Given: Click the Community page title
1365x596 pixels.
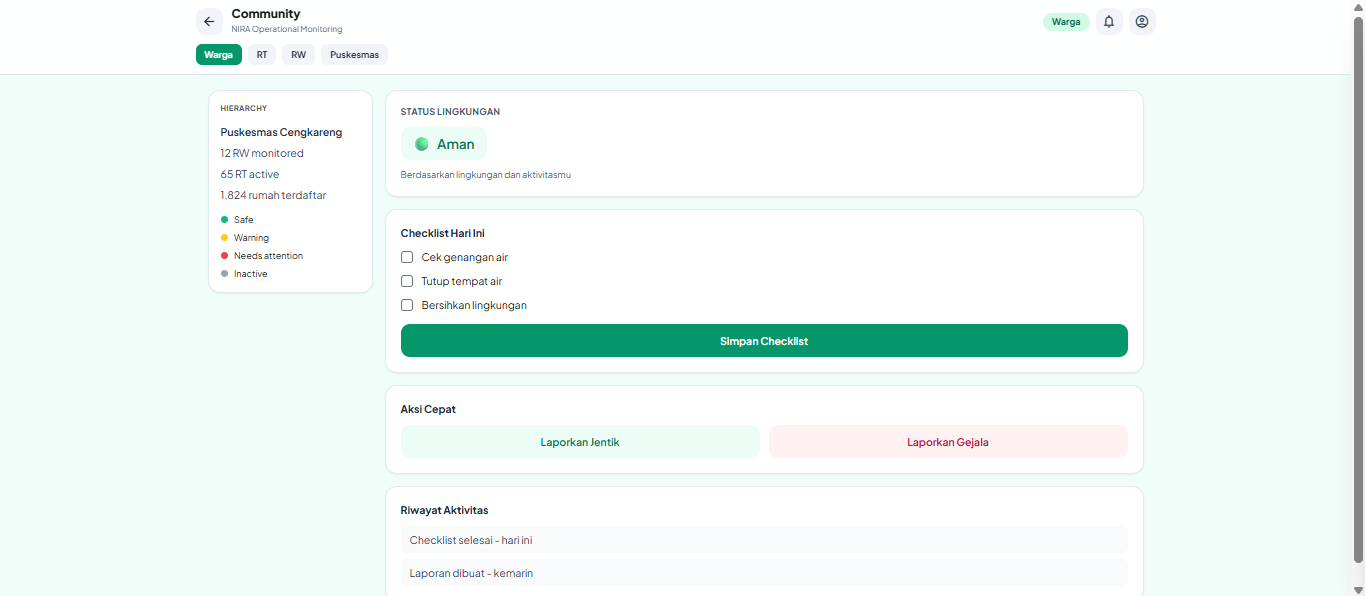Looking at the screenshot, I should (266, 14).
